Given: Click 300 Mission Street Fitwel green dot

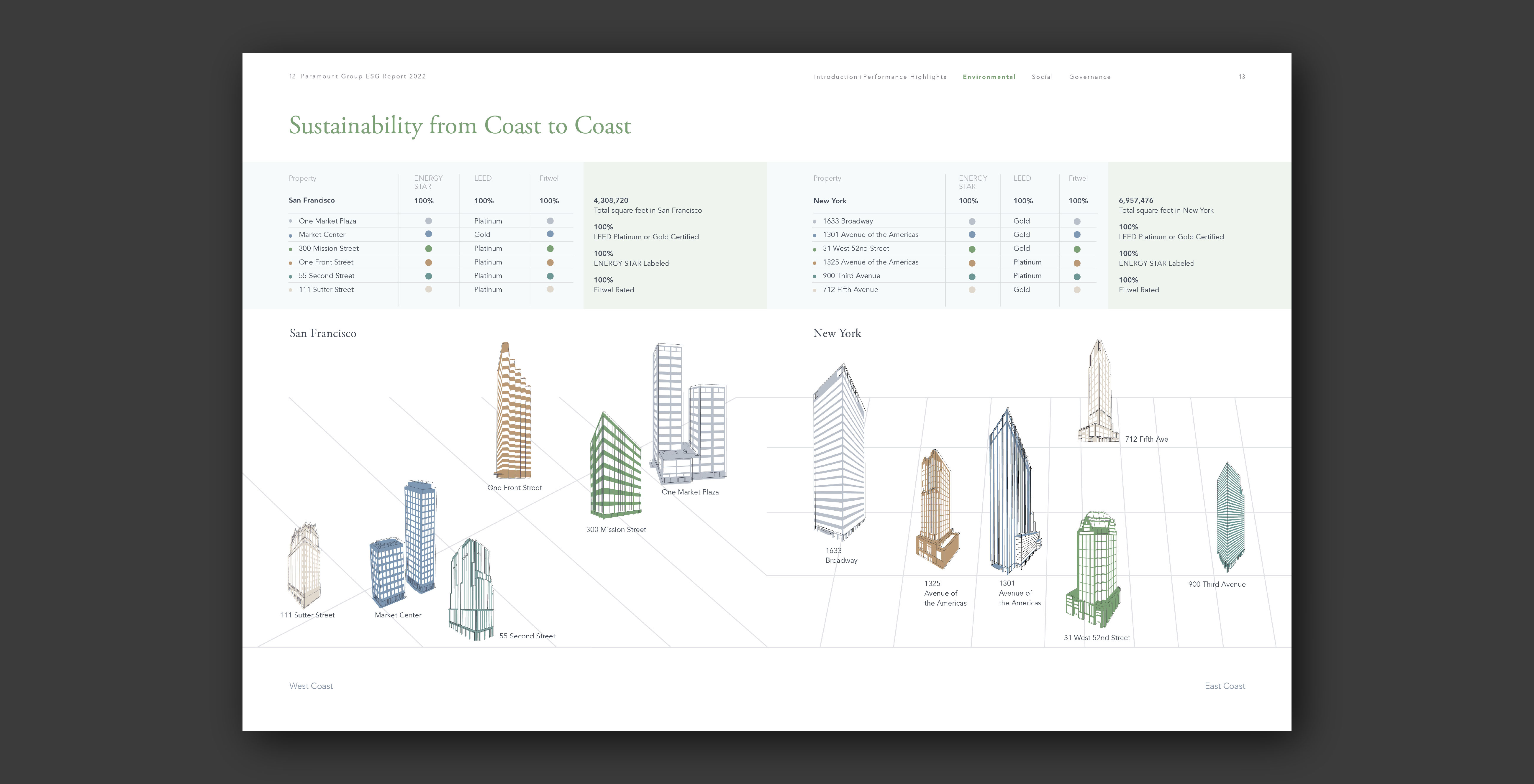Looking at the screenshot, I should [x=550, y=249].
